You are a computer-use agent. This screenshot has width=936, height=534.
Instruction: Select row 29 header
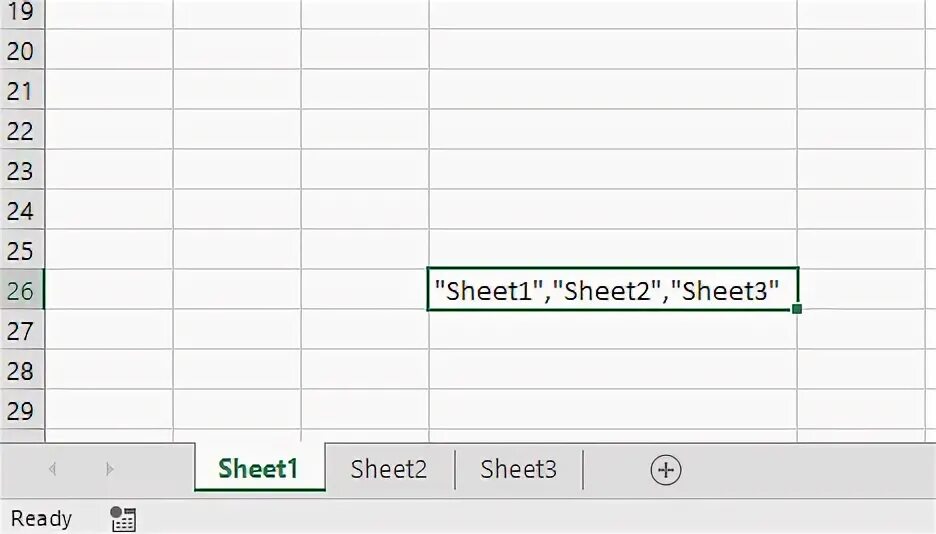(20, 410)
